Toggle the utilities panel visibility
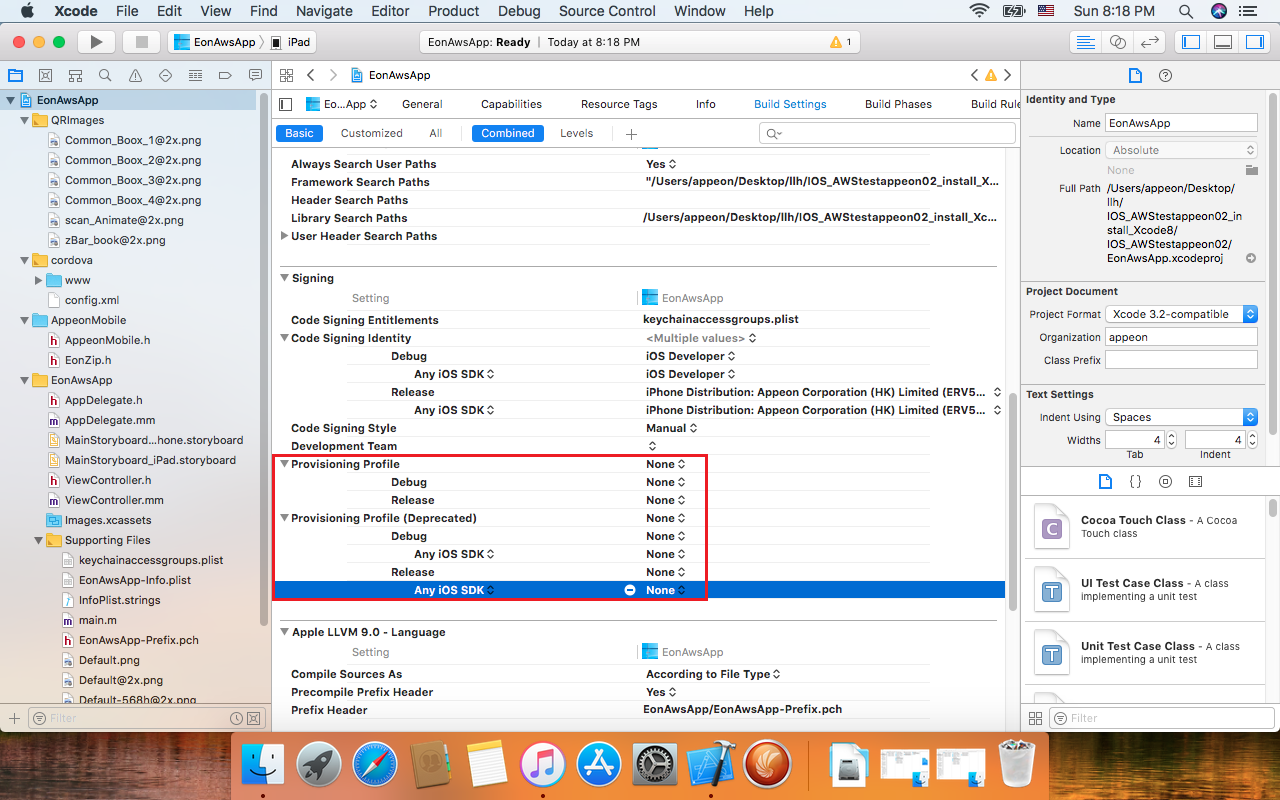This screenshot has width=1280, height=800. pyautogui.click(x=1254, y=42)
